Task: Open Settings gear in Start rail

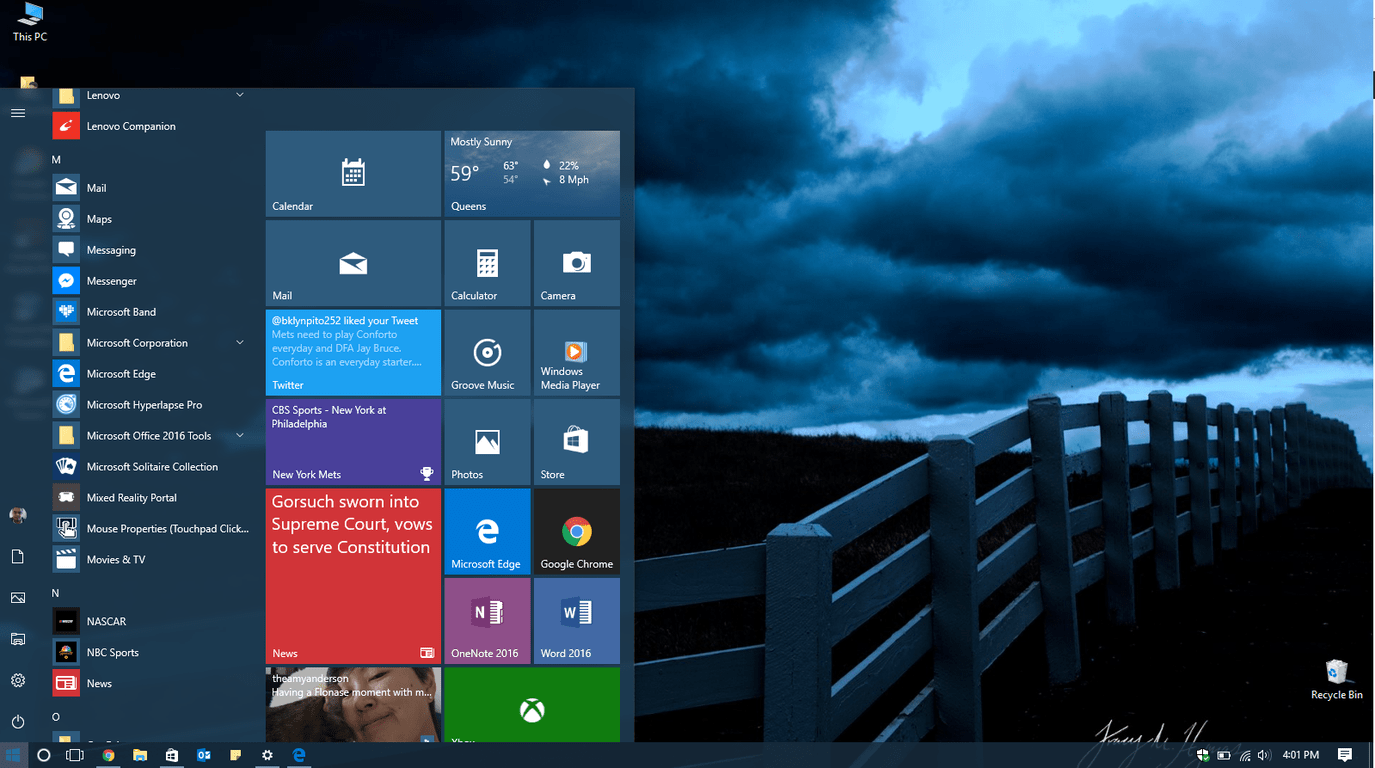Action: (x=18, y=680)
